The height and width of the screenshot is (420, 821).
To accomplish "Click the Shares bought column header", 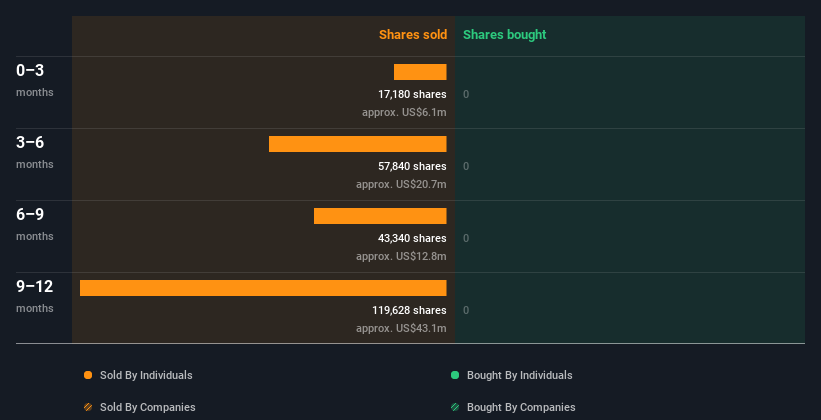I will pos(505,35).
